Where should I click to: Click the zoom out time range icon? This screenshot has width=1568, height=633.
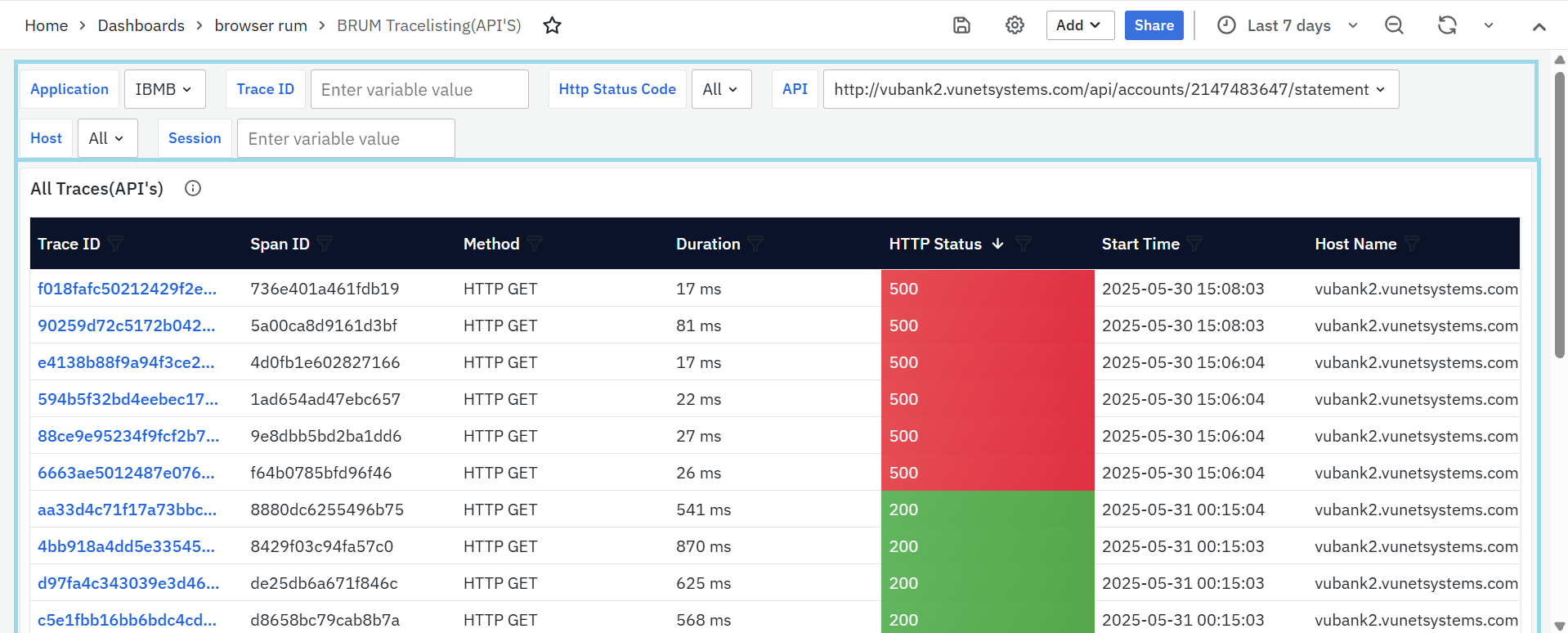point(1394,25)
